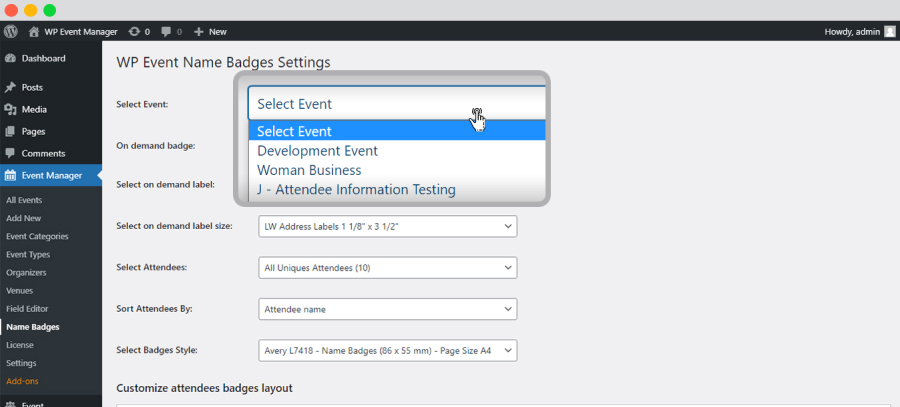Open the Select Attendees dropdown
This screenshot has width=900, height=407.
(x=388, y=268)
